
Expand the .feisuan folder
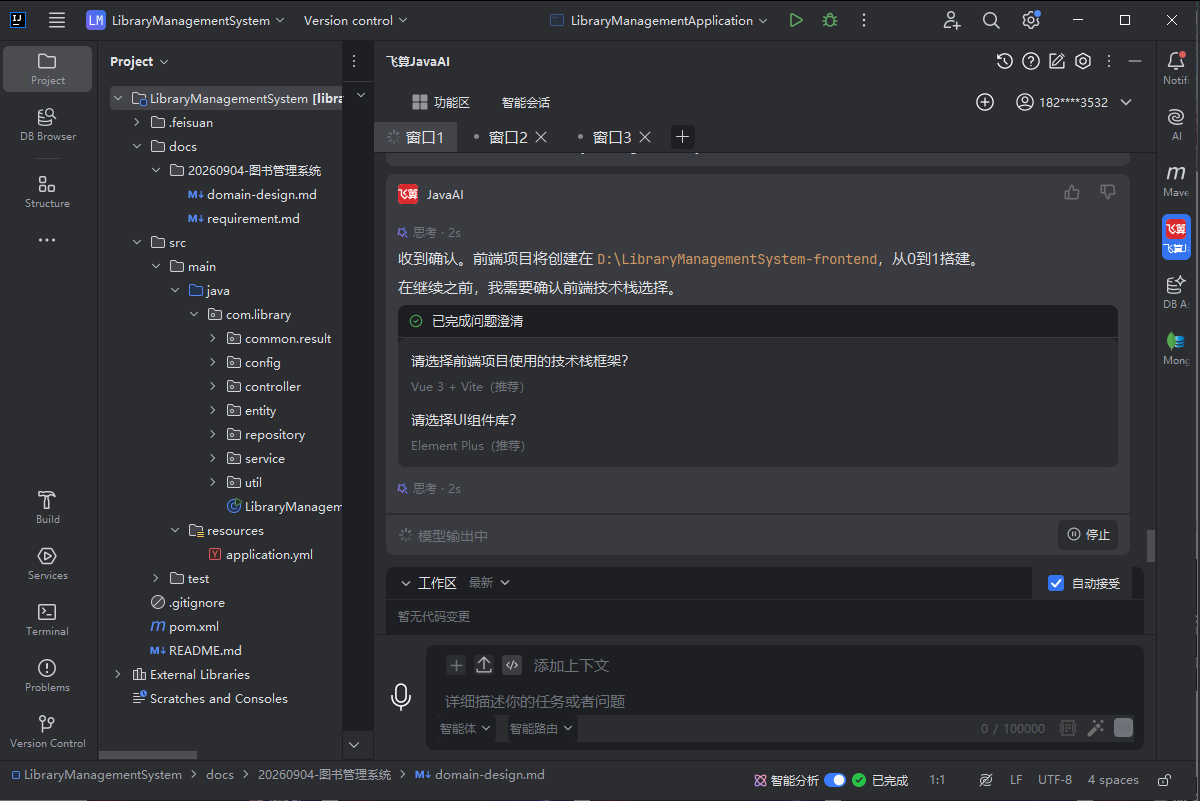tap(137, 122)
